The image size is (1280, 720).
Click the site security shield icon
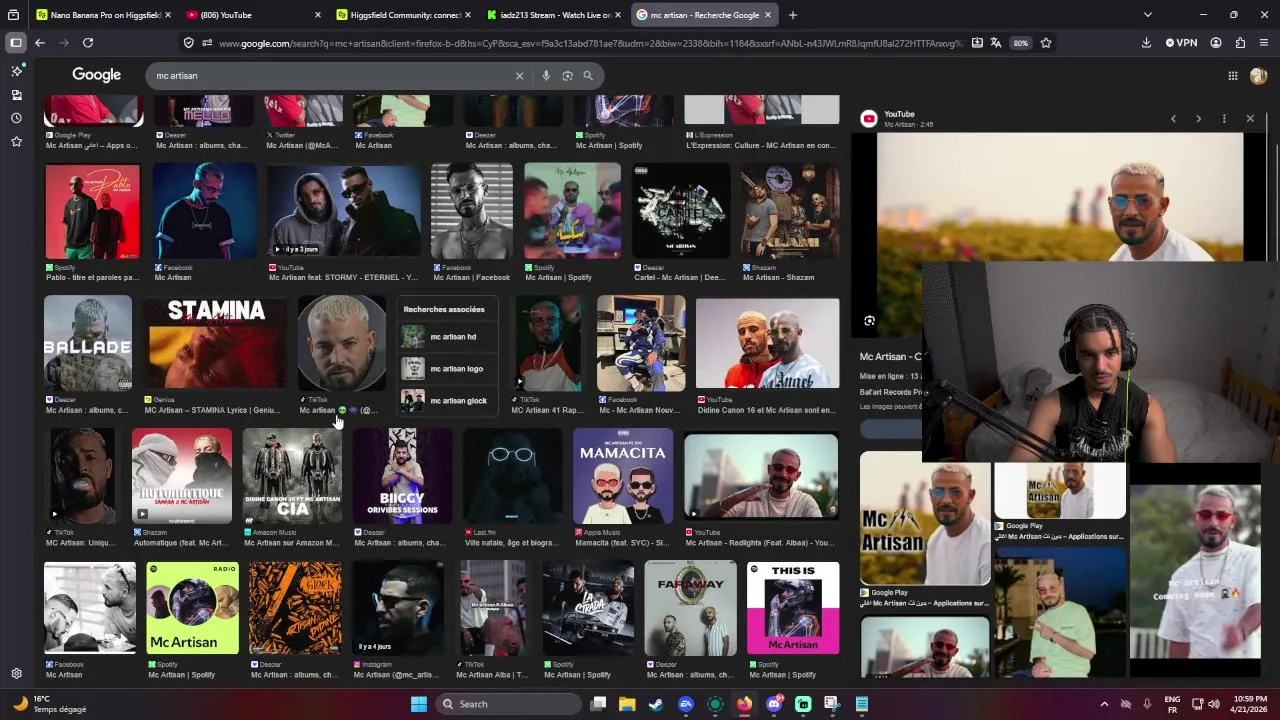(188, 43)
